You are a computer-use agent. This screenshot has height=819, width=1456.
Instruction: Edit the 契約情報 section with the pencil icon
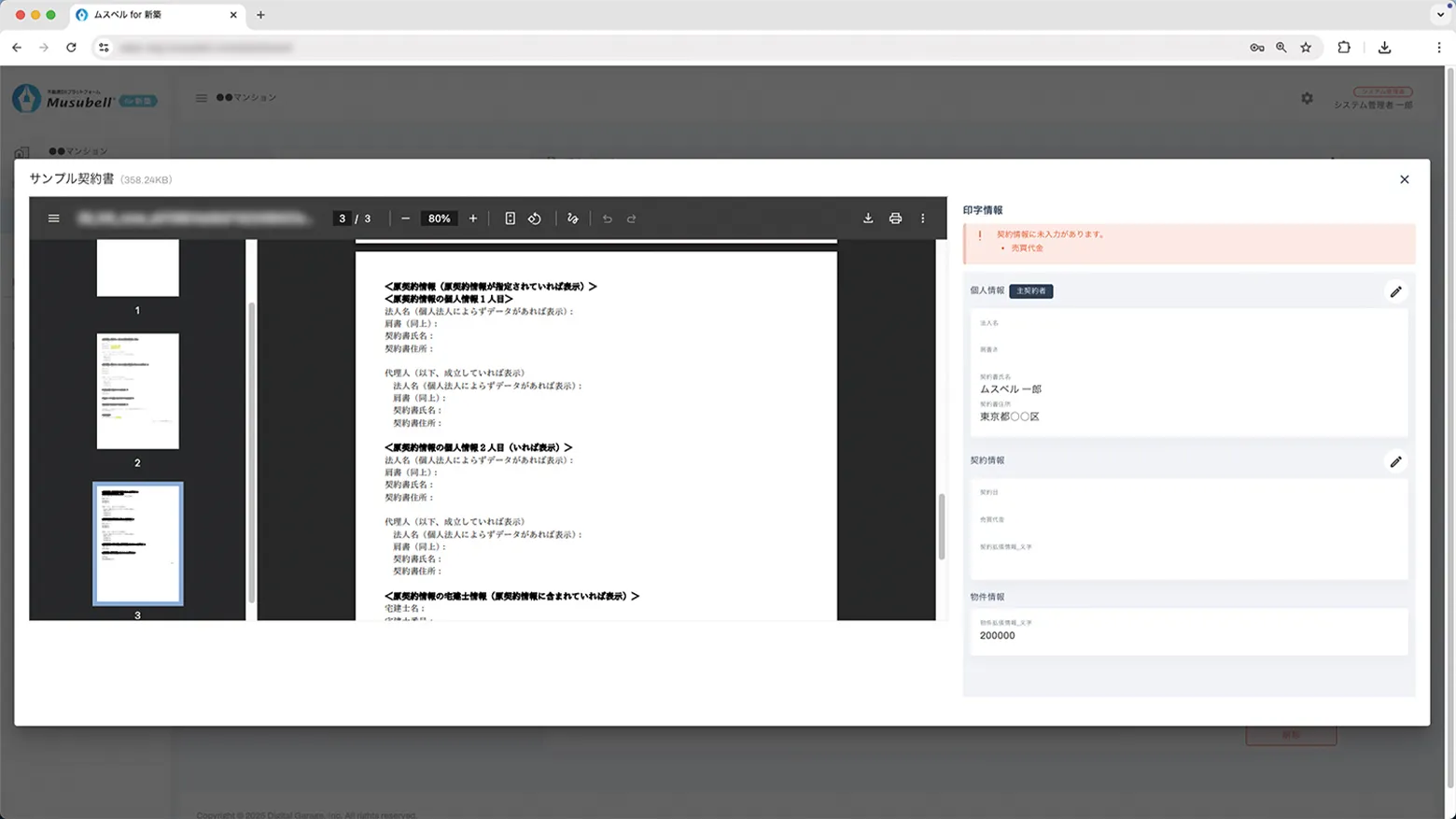(x=1396, y=461)
